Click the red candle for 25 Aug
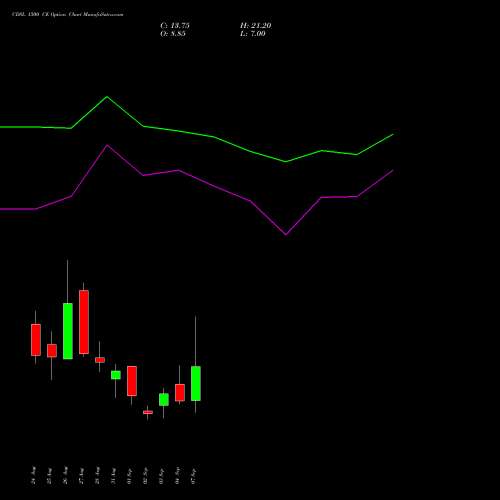 52,351
